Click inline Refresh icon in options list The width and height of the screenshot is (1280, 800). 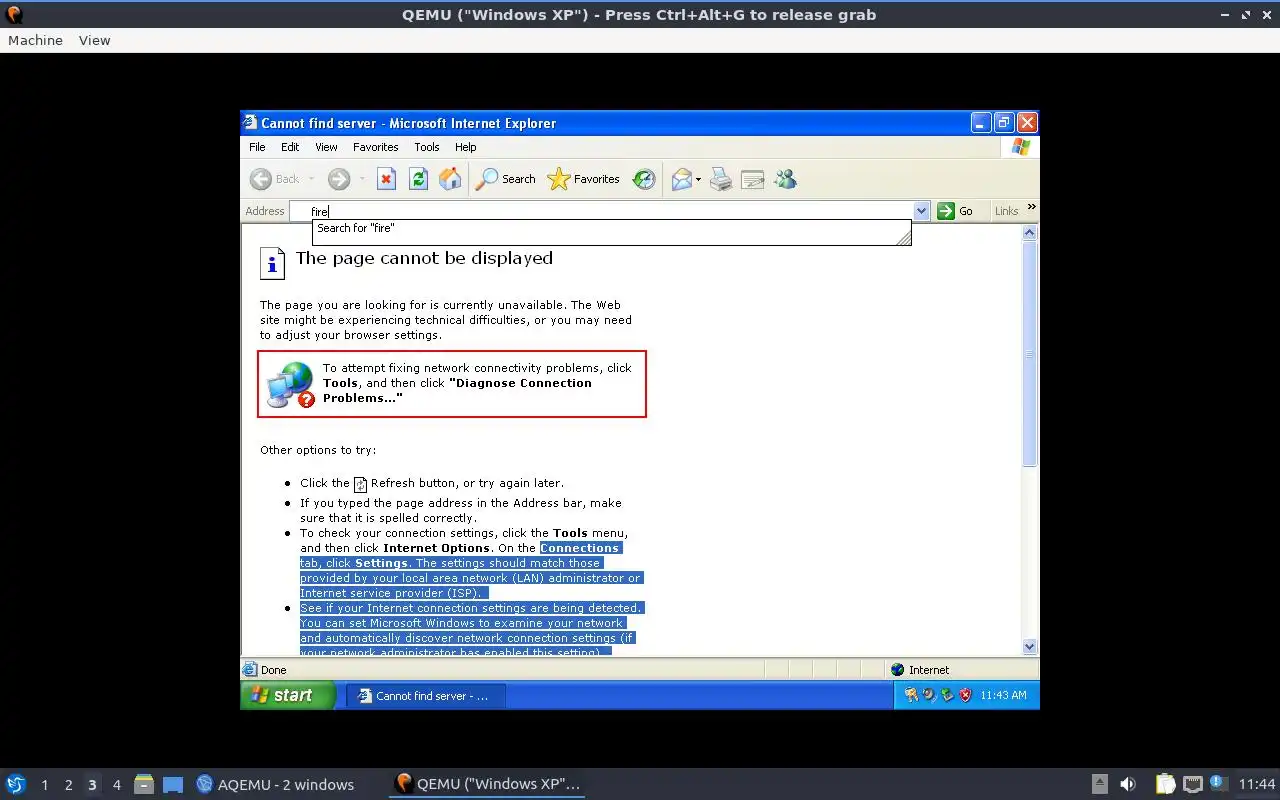(361, 484)
